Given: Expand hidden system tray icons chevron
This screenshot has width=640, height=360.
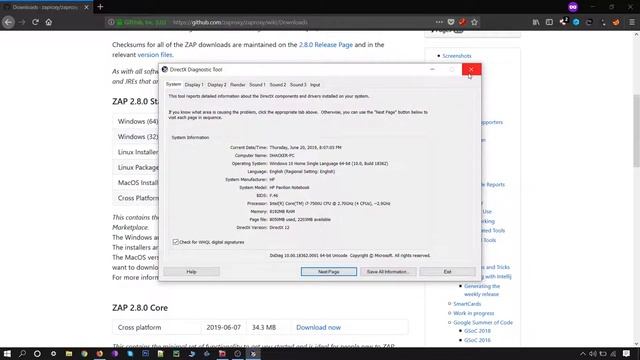Looking at the screenshot, I should click(582, 354).
